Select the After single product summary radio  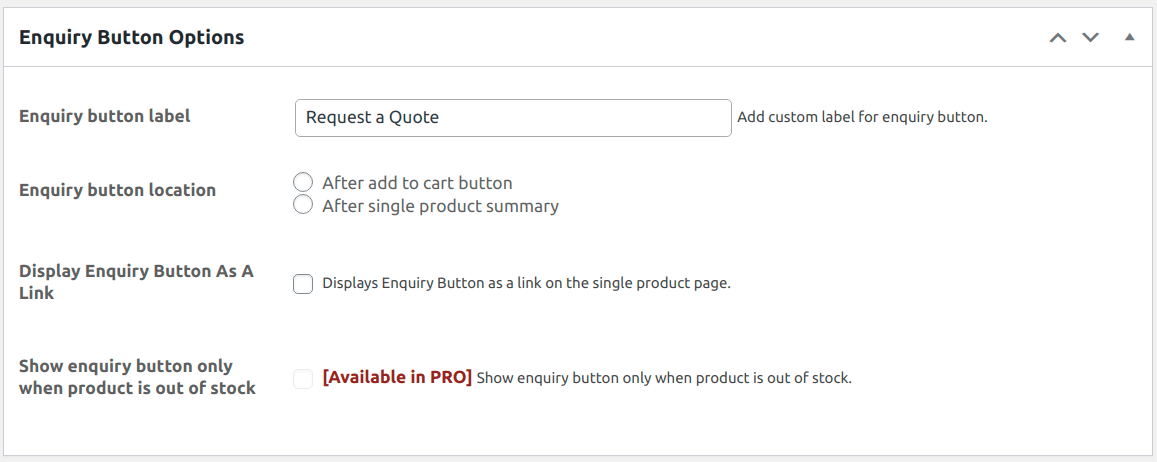pos(303,206)
